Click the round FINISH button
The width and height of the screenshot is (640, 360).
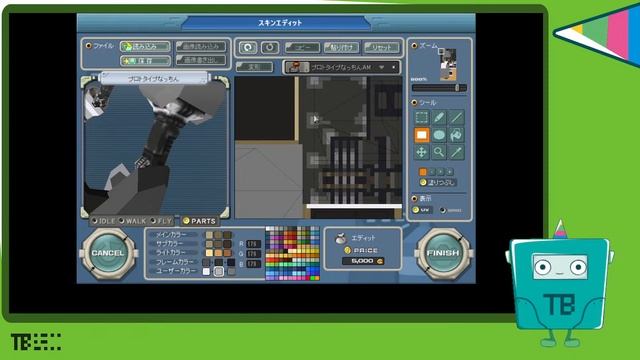(x=443, y=253)
